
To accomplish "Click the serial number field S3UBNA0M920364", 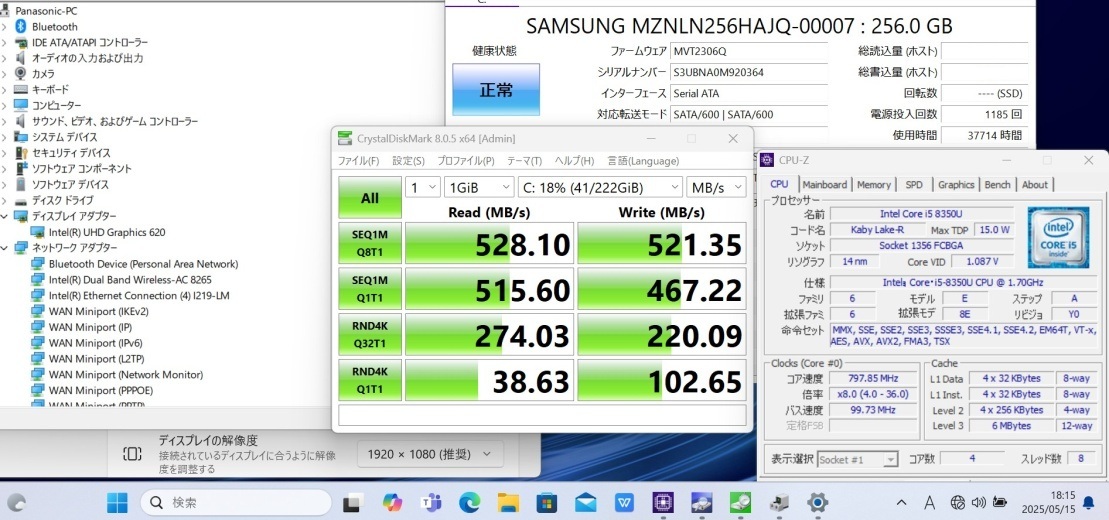I will click(x=749, y=72).
